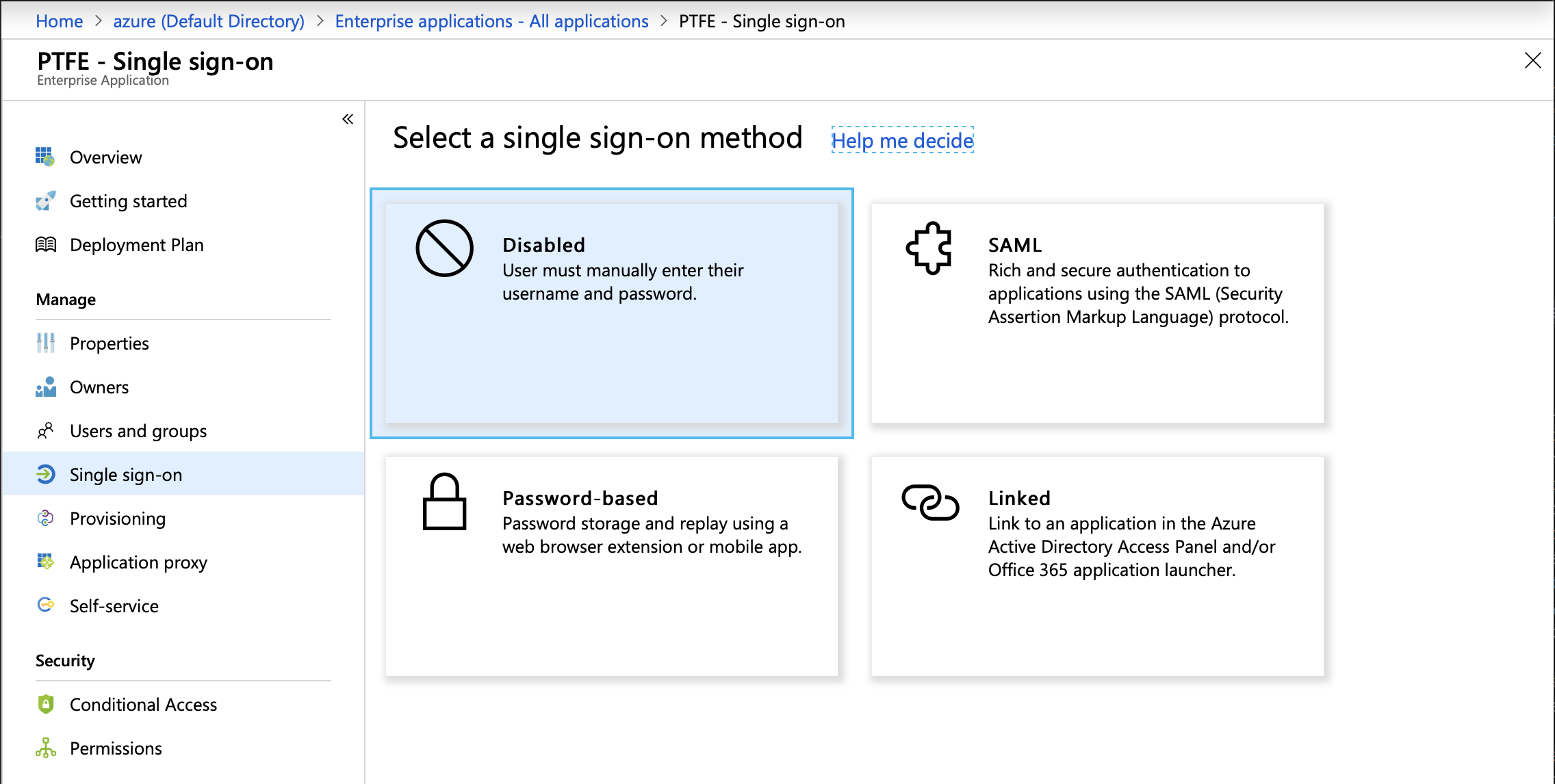Open the Deployment Plan page

coord(183,245)
